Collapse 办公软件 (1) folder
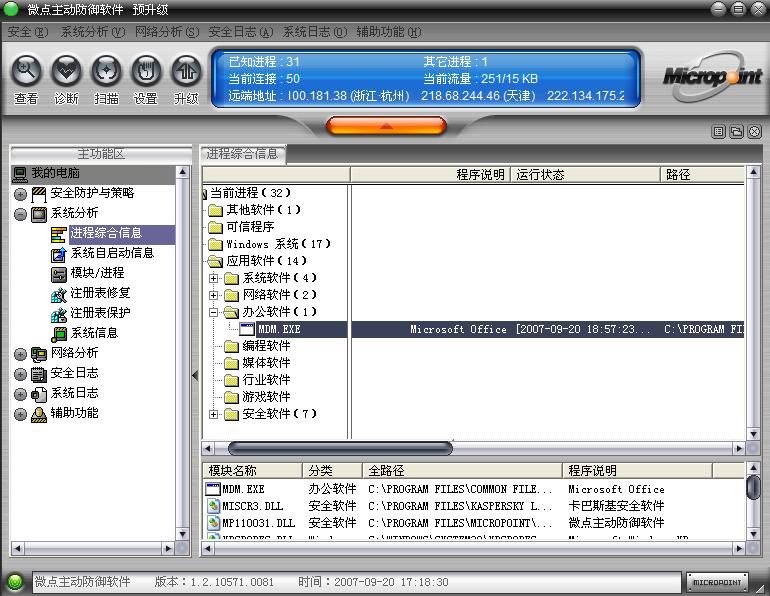The image size is (770, 596). [x=213, y=312]
